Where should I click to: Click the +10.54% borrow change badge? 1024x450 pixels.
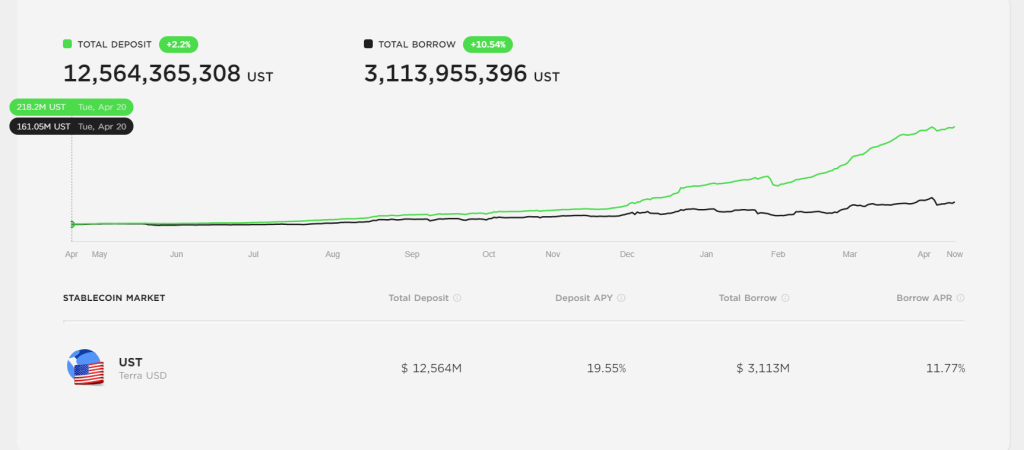[x=488, y=44]
